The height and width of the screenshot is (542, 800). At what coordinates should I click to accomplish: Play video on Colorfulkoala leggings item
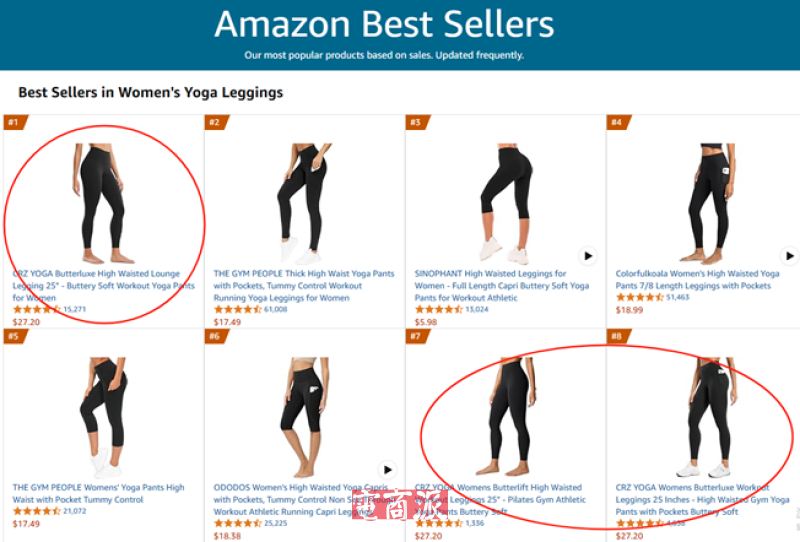(x=789, y=256)
